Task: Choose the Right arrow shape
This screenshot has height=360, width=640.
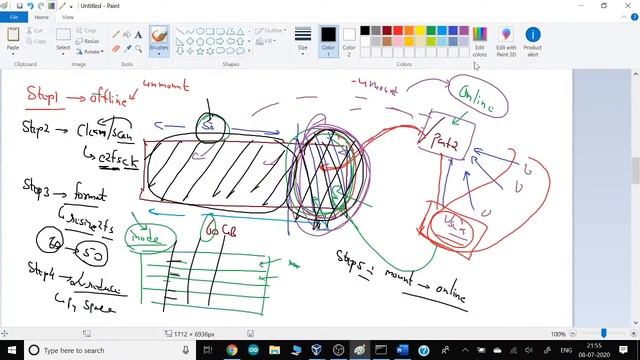Action: (x=220, y=41)
